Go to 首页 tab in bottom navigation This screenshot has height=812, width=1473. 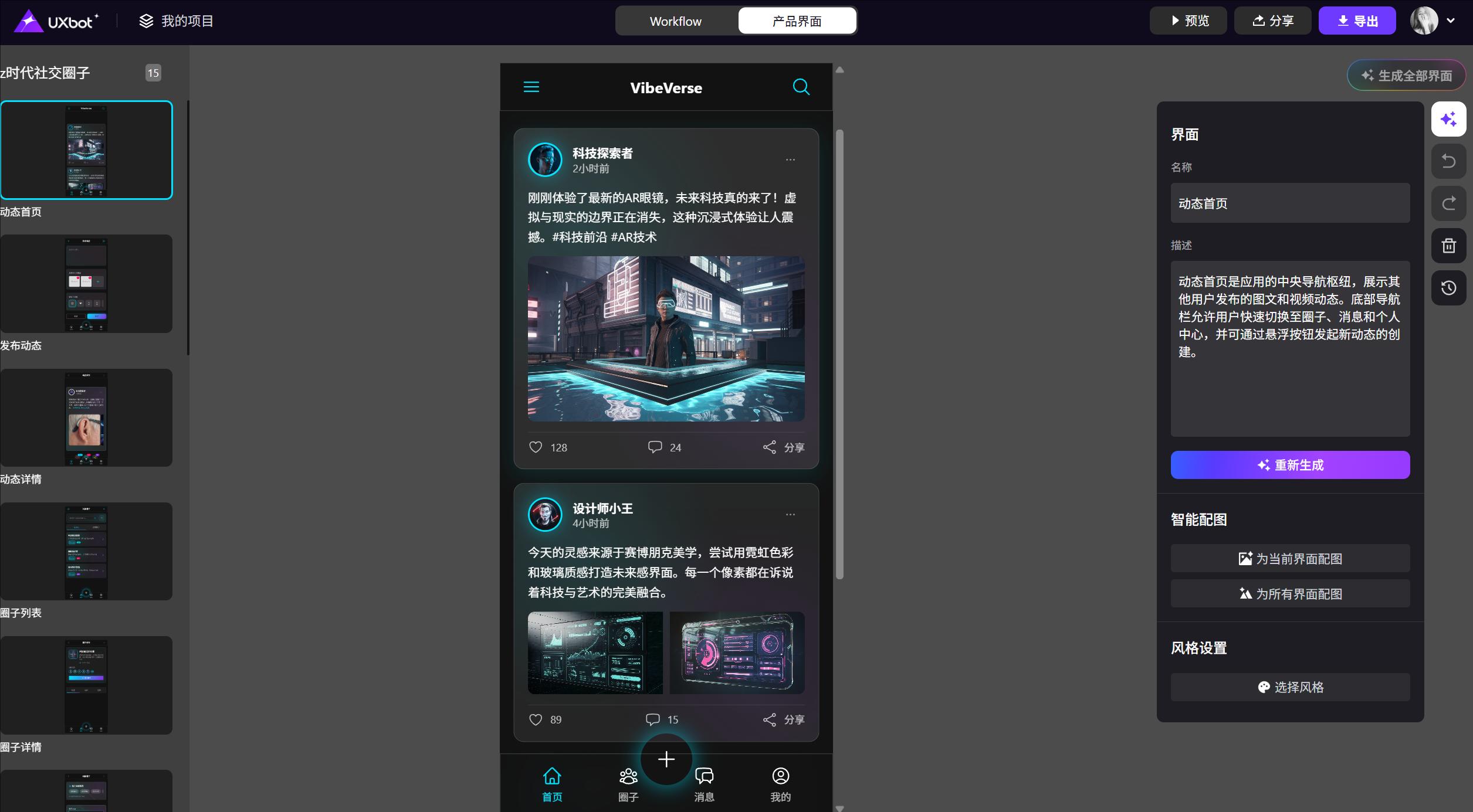551,784
